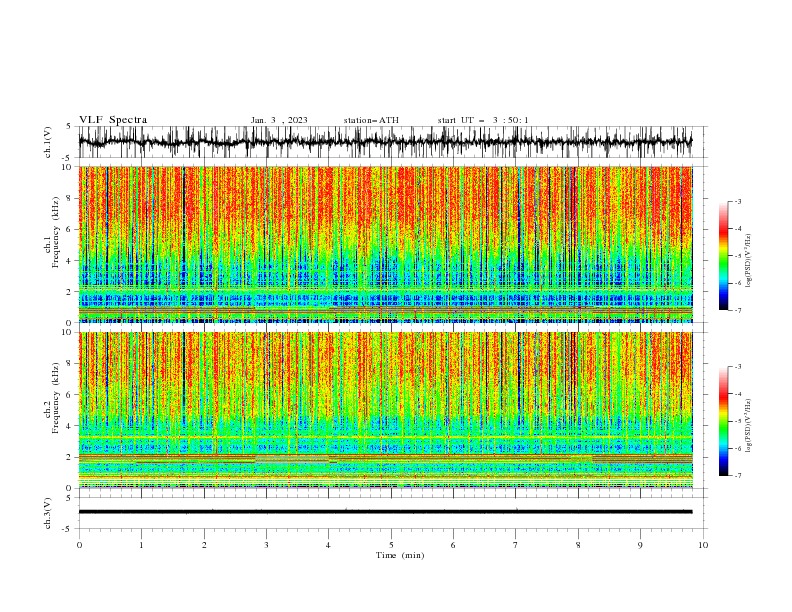Click time axis tick label '2'
The height and width of the screenshot is (612, 792).
[204, 545]
